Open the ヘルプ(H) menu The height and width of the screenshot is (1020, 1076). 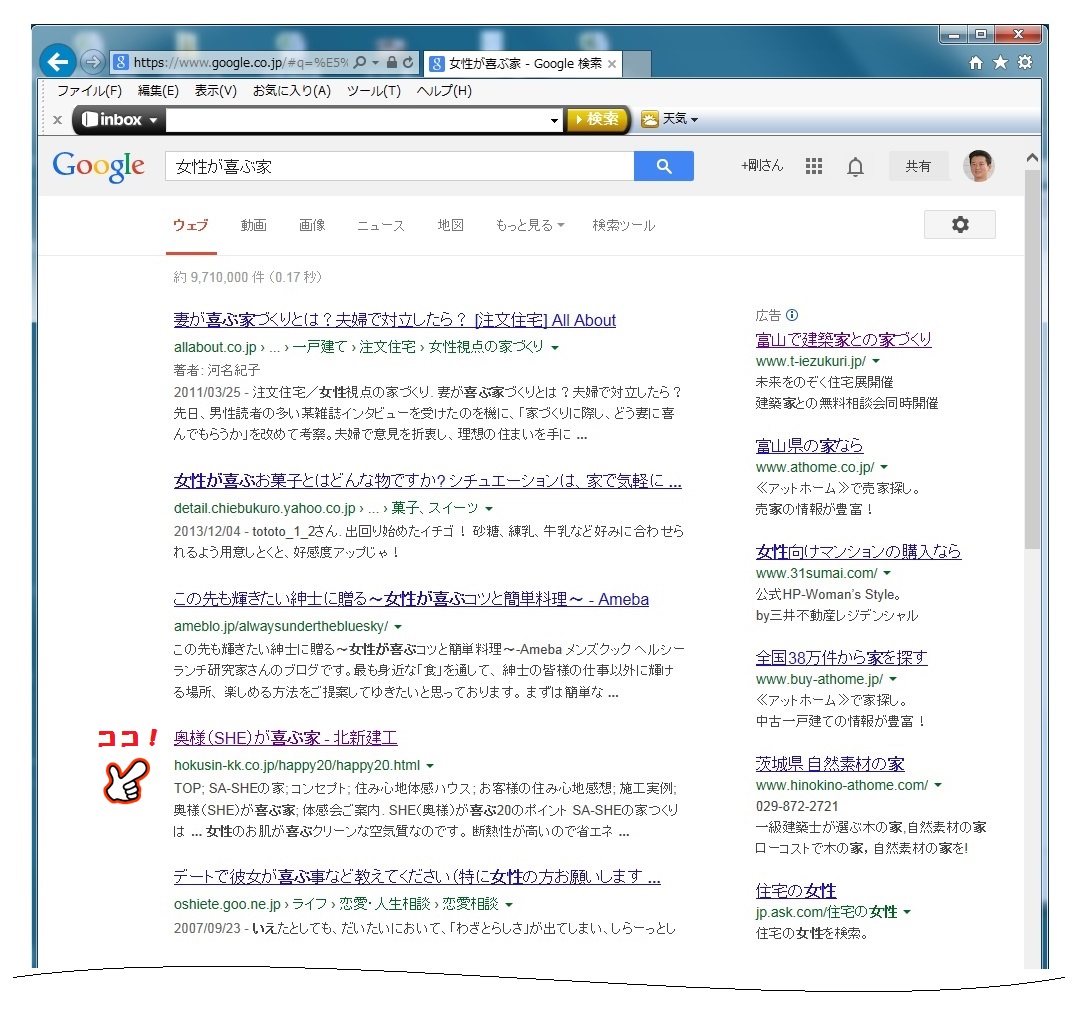coord(444,91)
